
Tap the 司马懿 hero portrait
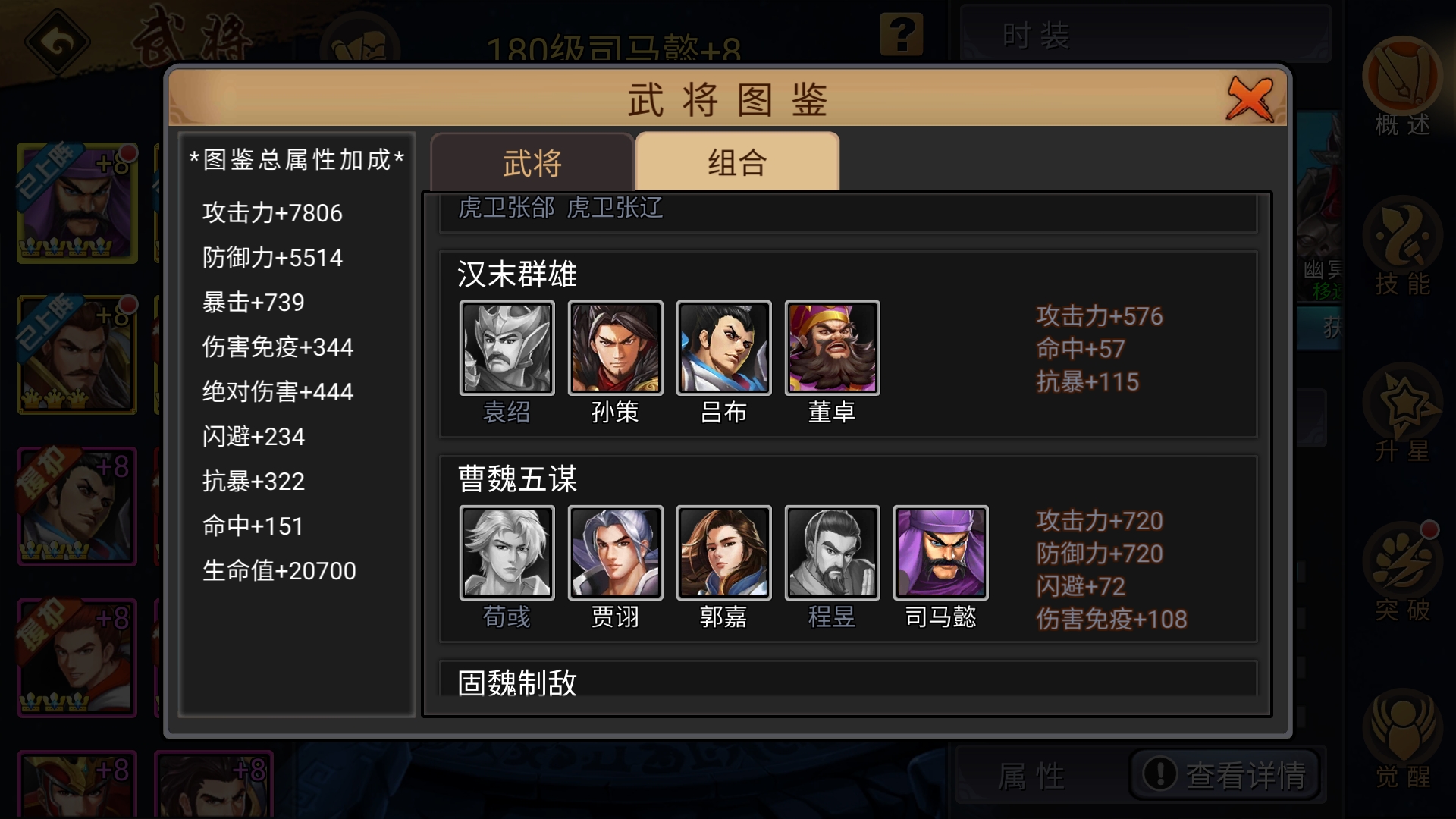[940, 553]
